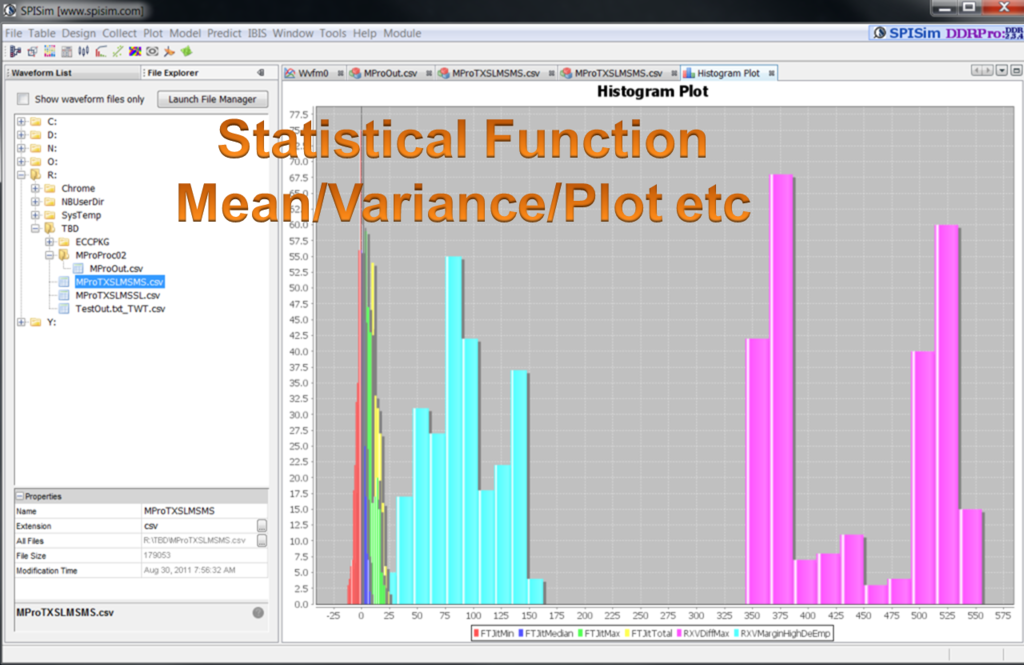Viewport: 1024px width, 665px height.
Task: Switch to the MProOut.csv tab
Action: click(390, 73)
